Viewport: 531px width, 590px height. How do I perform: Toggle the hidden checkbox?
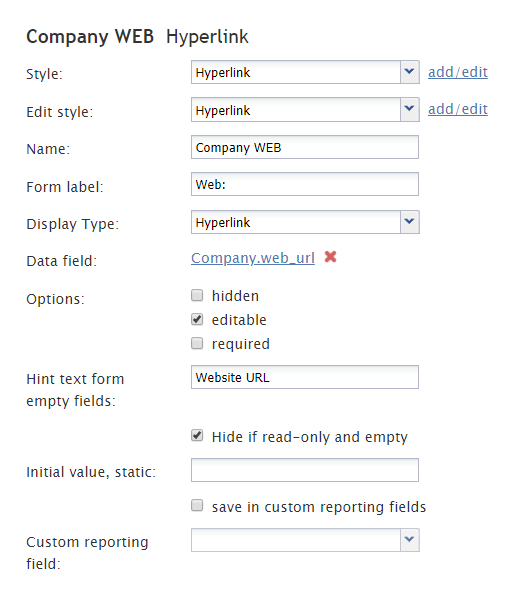197,295
